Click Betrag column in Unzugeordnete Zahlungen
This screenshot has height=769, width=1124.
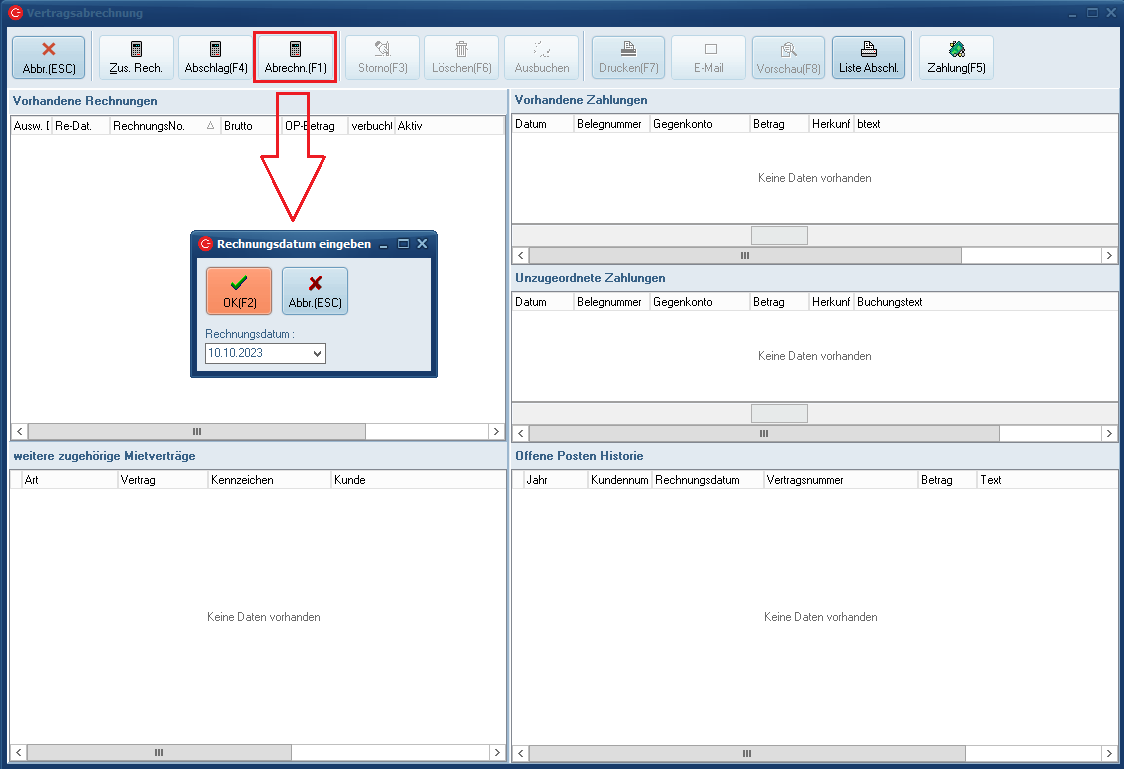pos(778,302)
